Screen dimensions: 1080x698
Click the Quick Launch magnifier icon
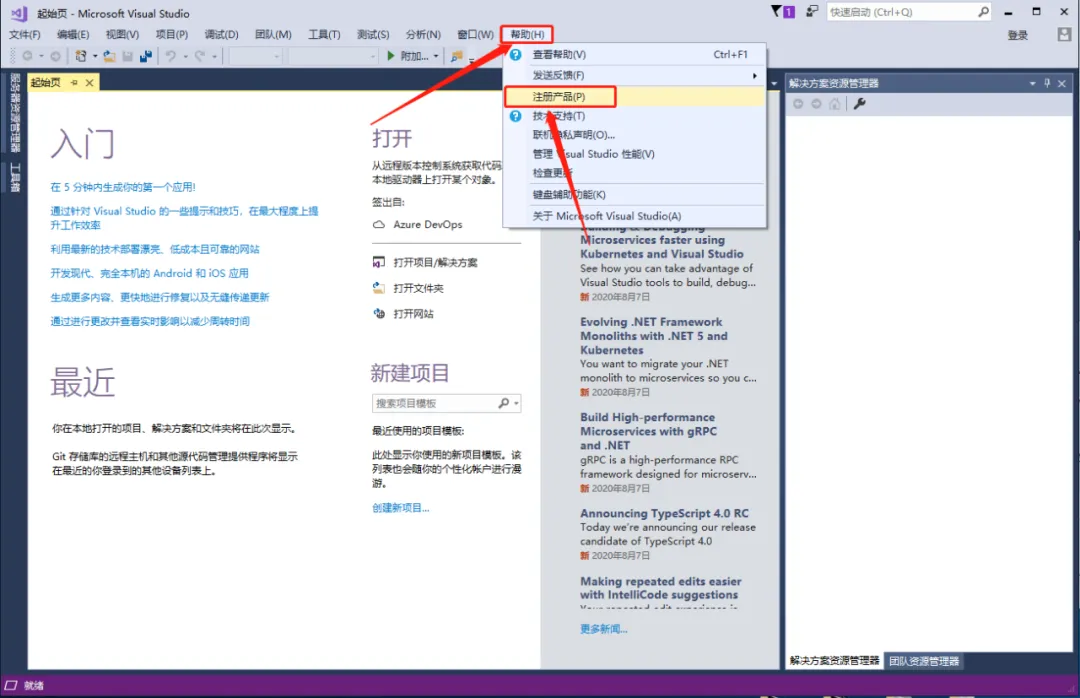pos(983,12)
